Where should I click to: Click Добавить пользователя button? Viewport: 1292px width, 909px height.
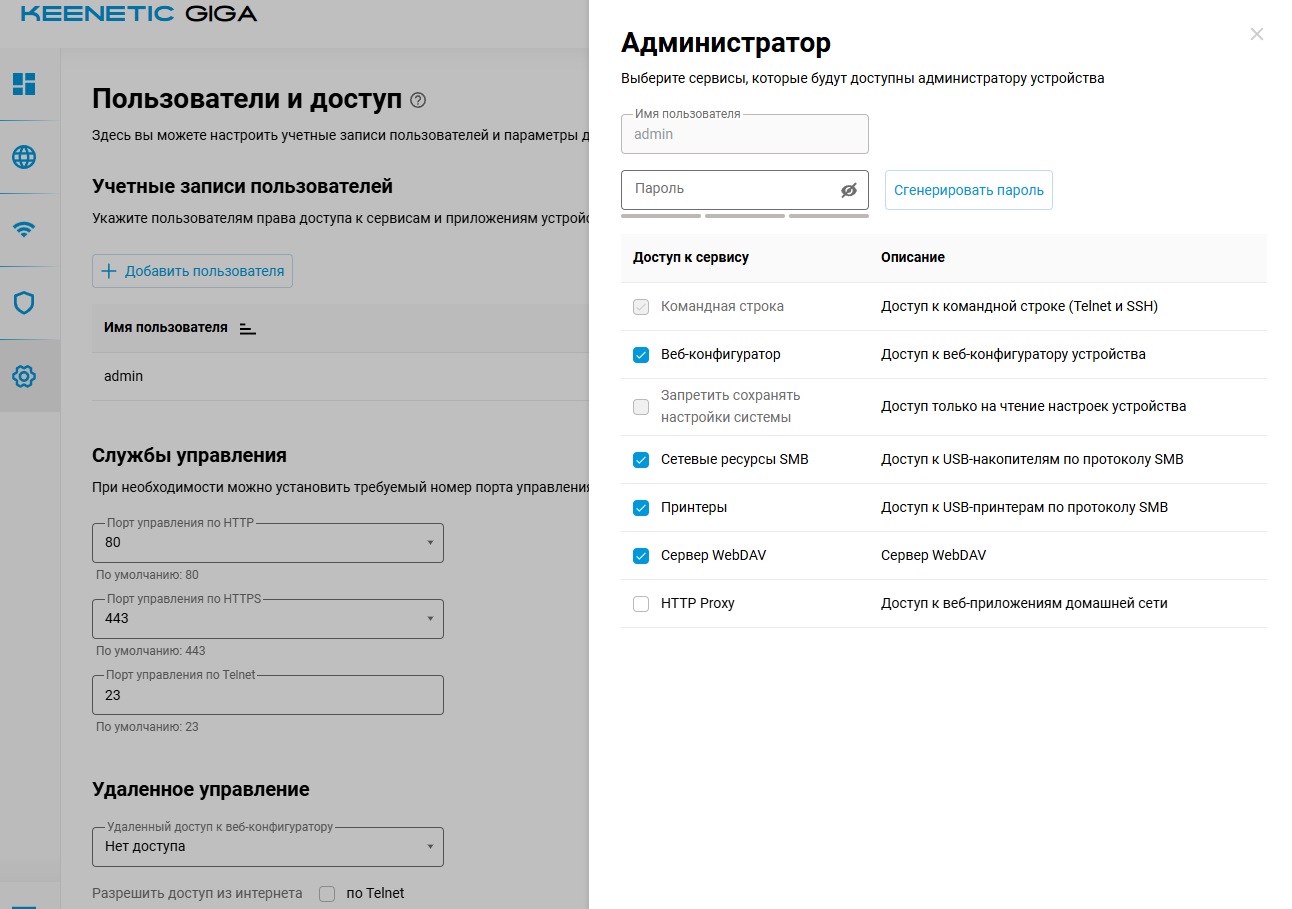pyautogui.click(x=193, y=271)
